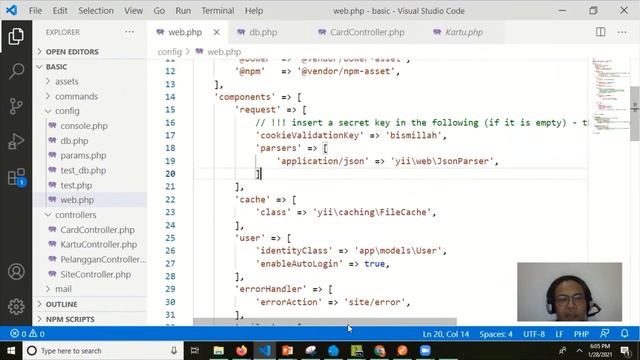Open SiteController.php in the explorer
Viewport: 640px width, 360px height.
[x=96, y=274]
